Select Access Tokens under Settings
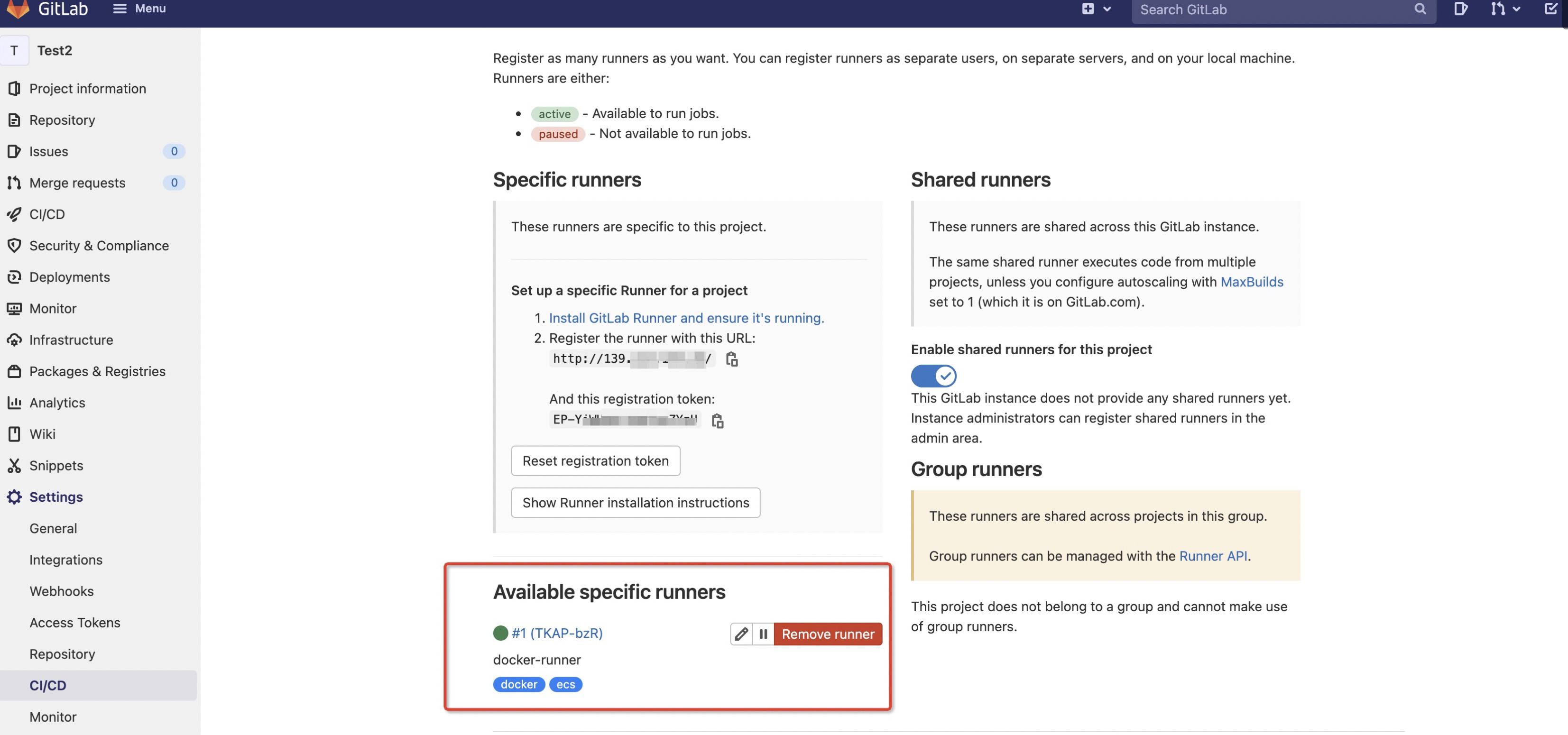The image size is (1568, 735). [75, 623]
